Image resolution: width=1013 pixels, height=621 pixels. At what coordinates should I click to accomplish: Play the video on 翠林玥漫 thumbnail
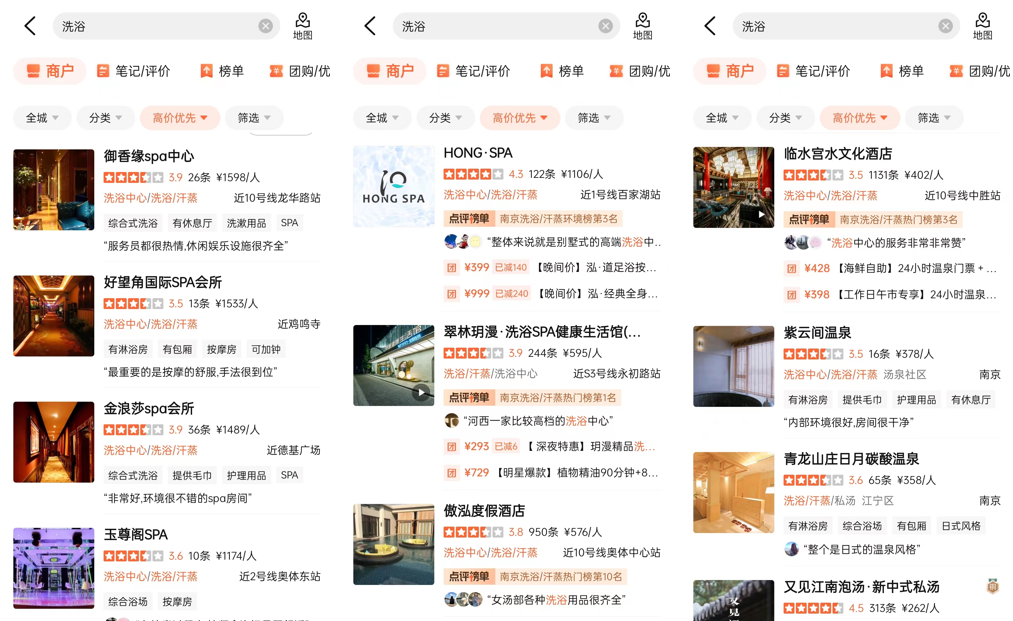[x=421, y=392]
